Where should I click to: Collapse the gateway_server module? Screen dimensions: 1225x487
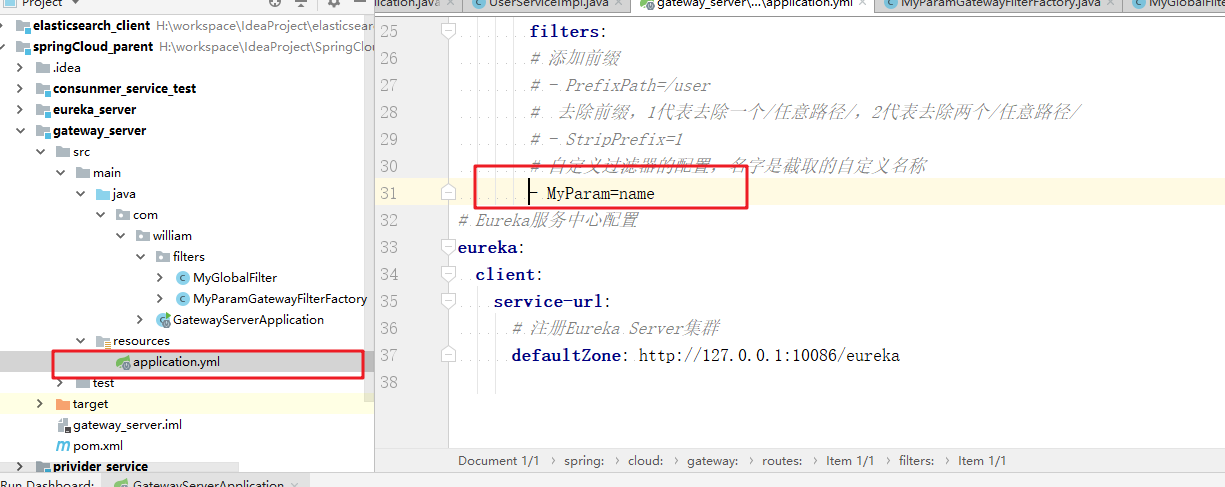pyautogui.click(x=20, y=130)
